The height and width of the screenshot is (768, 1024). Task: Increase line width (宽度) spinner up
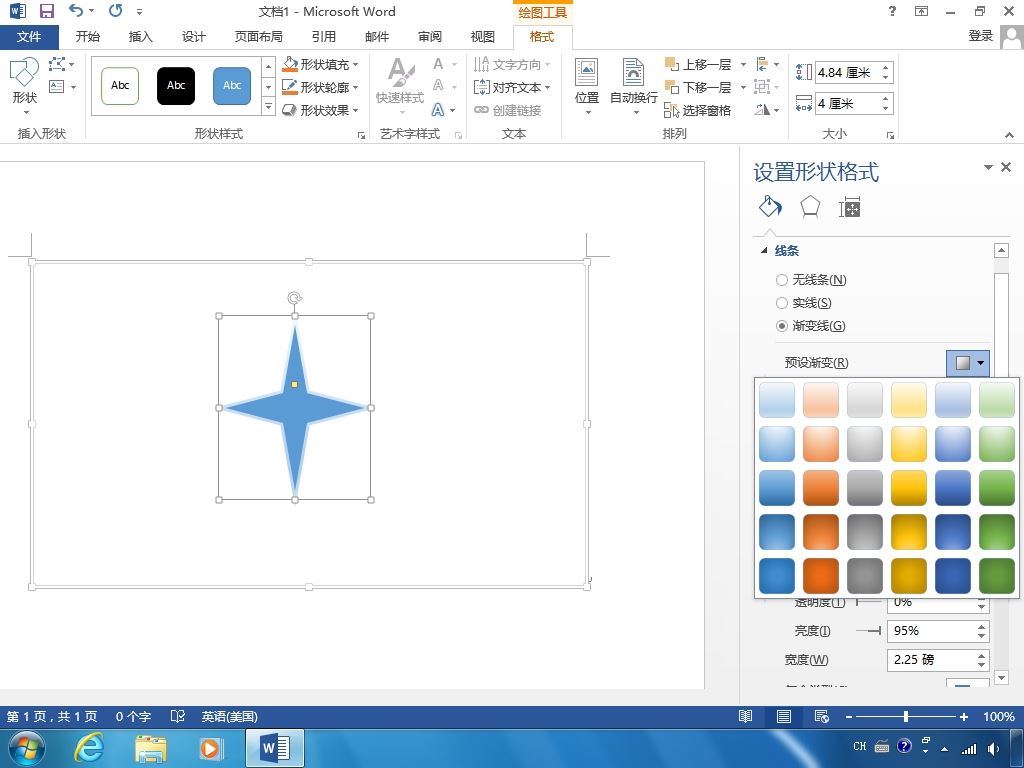(982, 655)
